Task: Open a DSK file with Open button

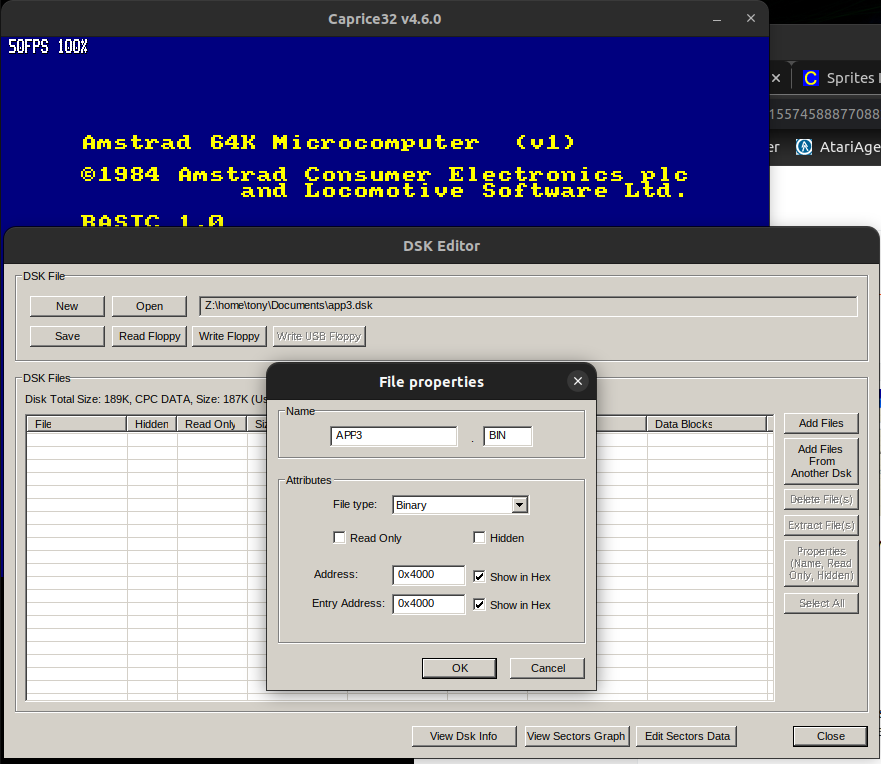Action: [149, 306]
